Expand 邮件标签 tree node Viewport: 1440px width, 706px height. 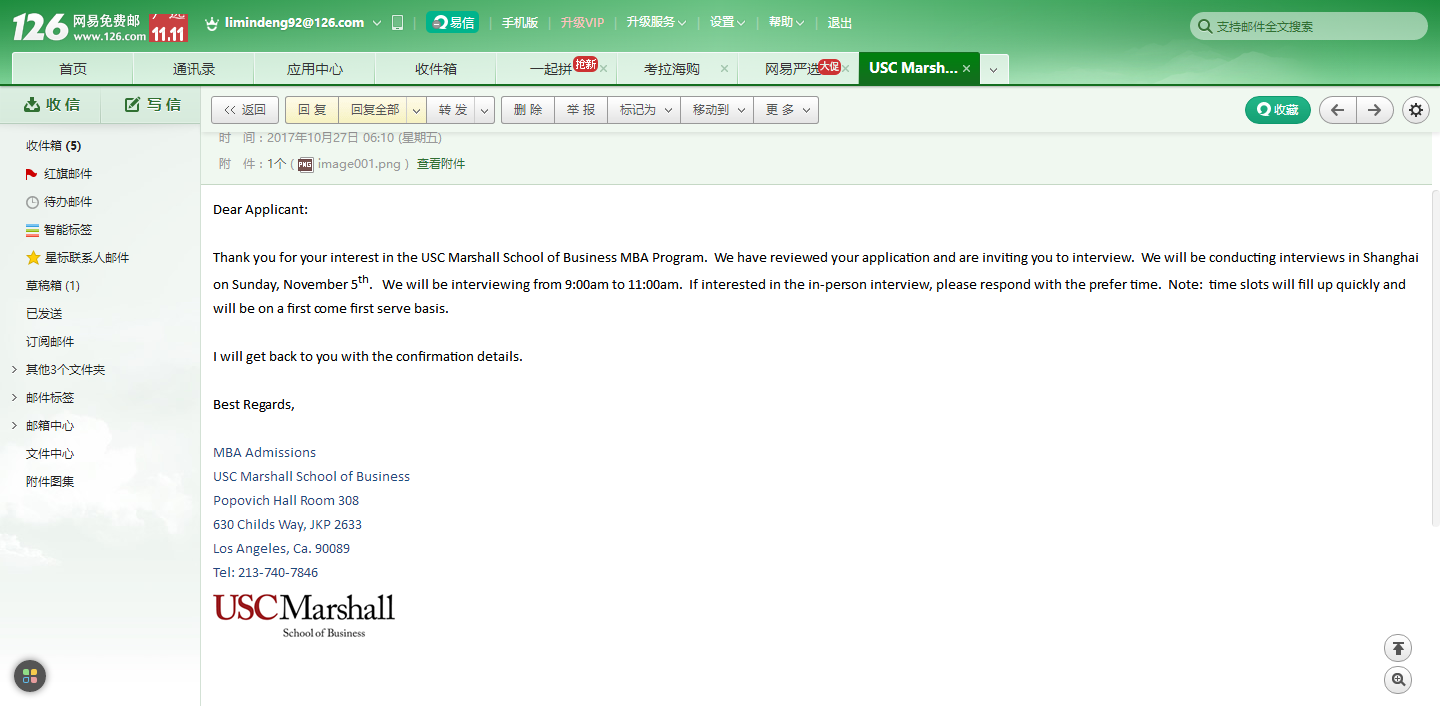(14, 398)
